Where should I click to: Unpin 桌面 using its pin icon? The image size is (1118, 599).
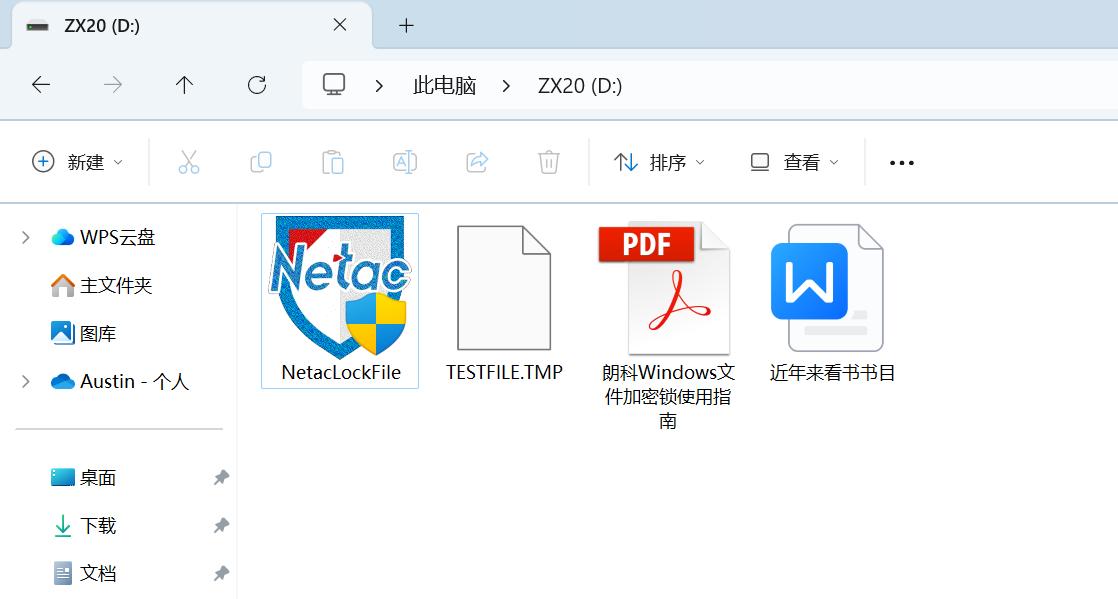pos(222,478)
